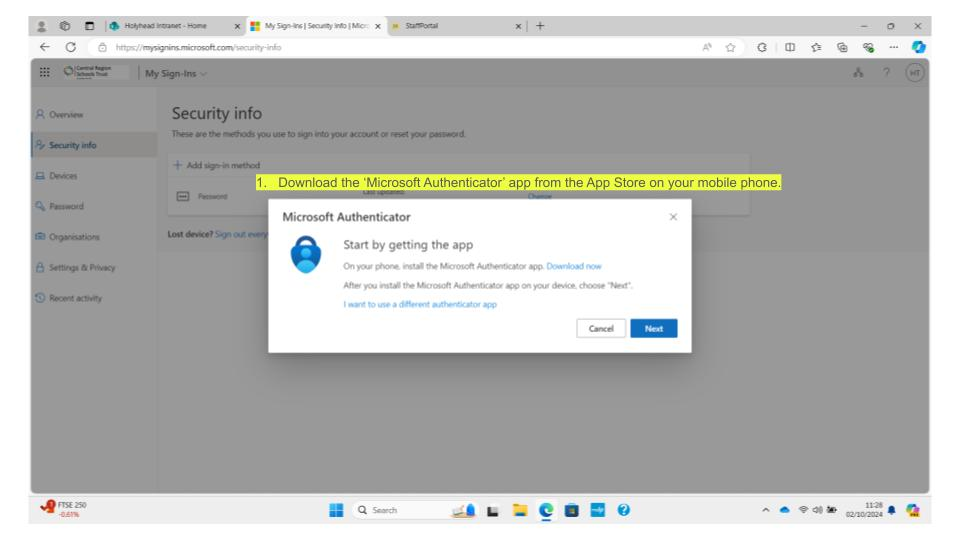Open Microsoft Edge from the taskbar
Viewport: 960px width, 540px height.
[546, 510]
